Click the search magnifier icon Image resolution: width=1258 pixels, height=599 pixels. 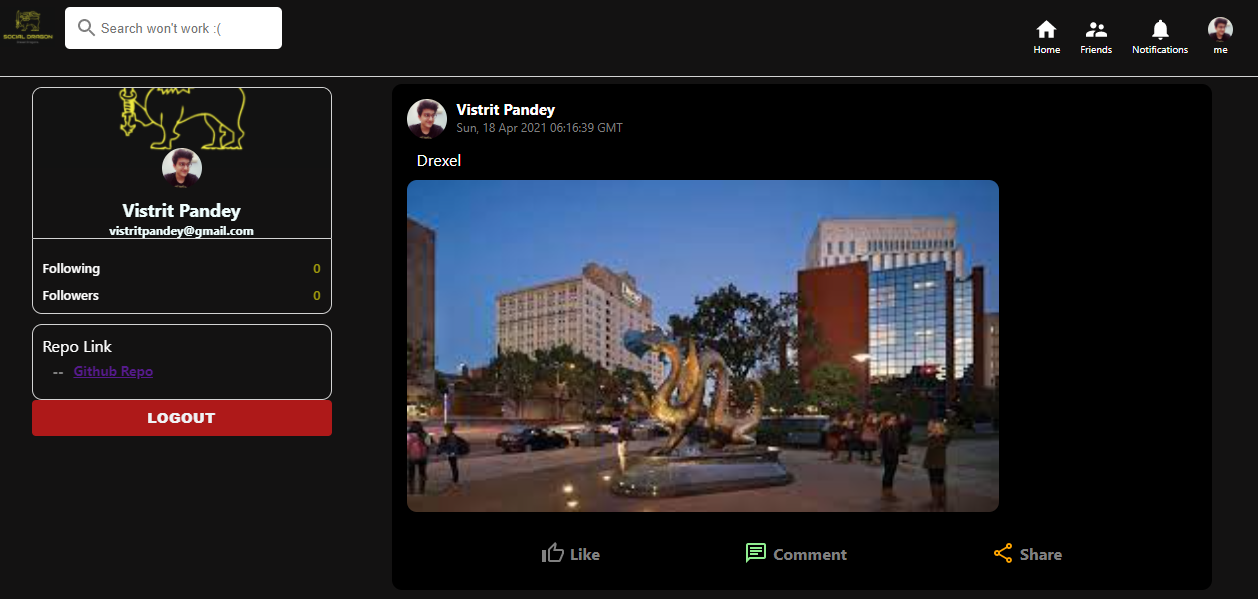86,28
